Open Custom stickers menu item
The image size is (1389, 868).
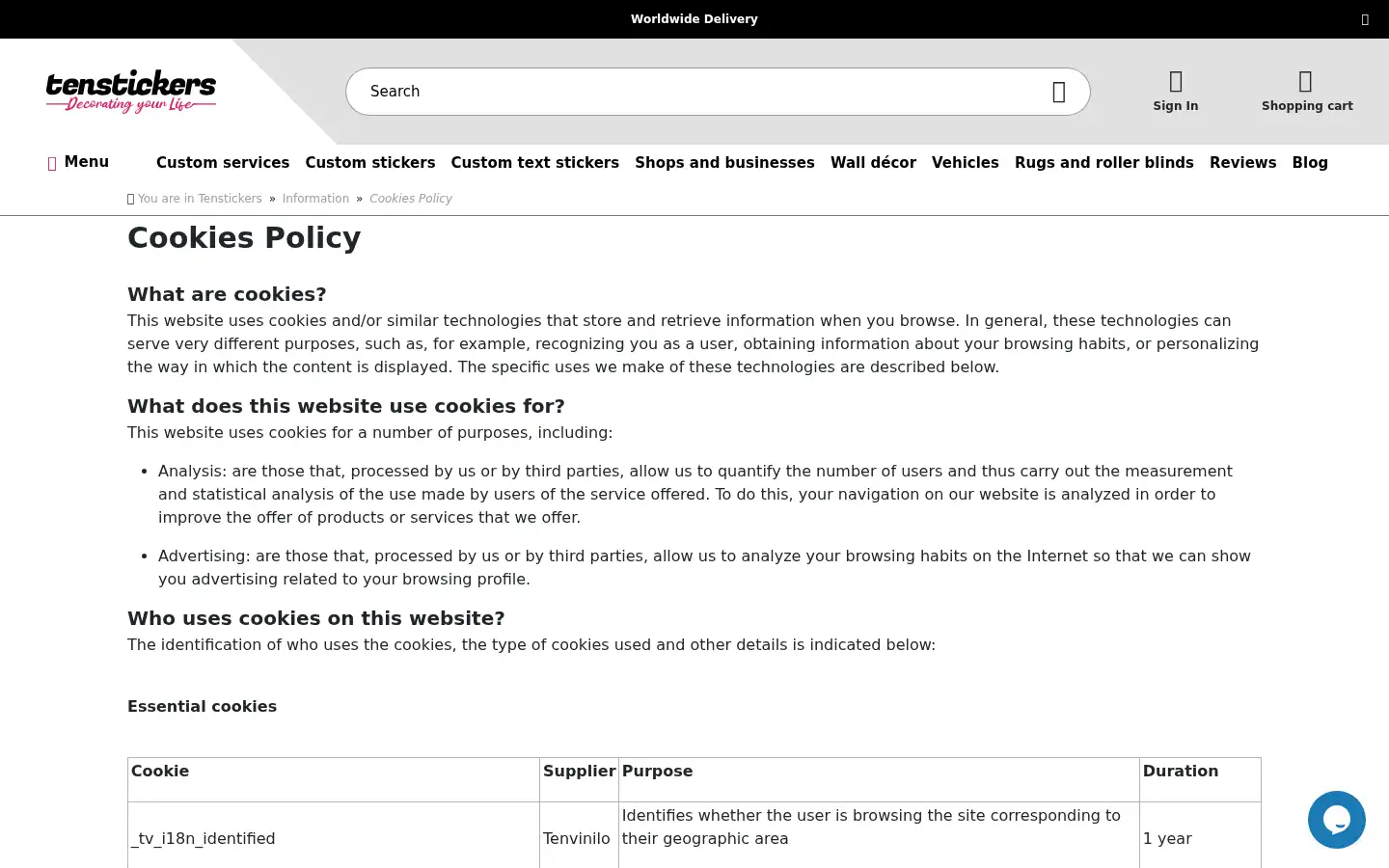tap(370, 163)
